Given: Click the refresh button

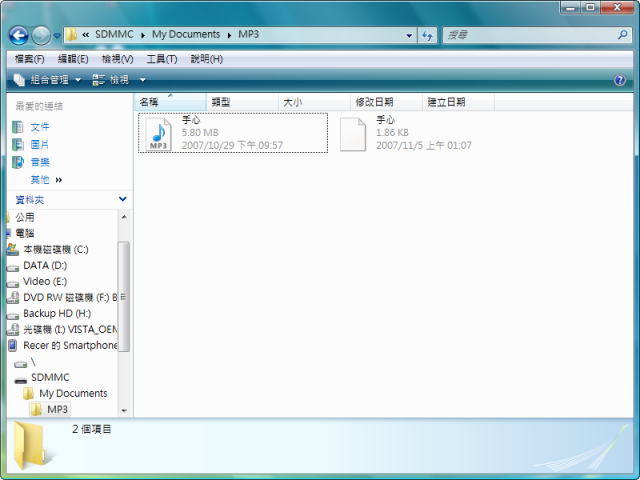Looking at the screenshot, I should click(427, 36).
